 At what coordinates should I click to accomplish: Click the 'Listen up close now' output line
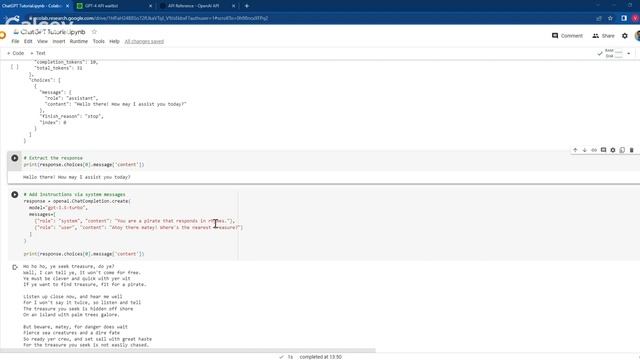[73, 297]
